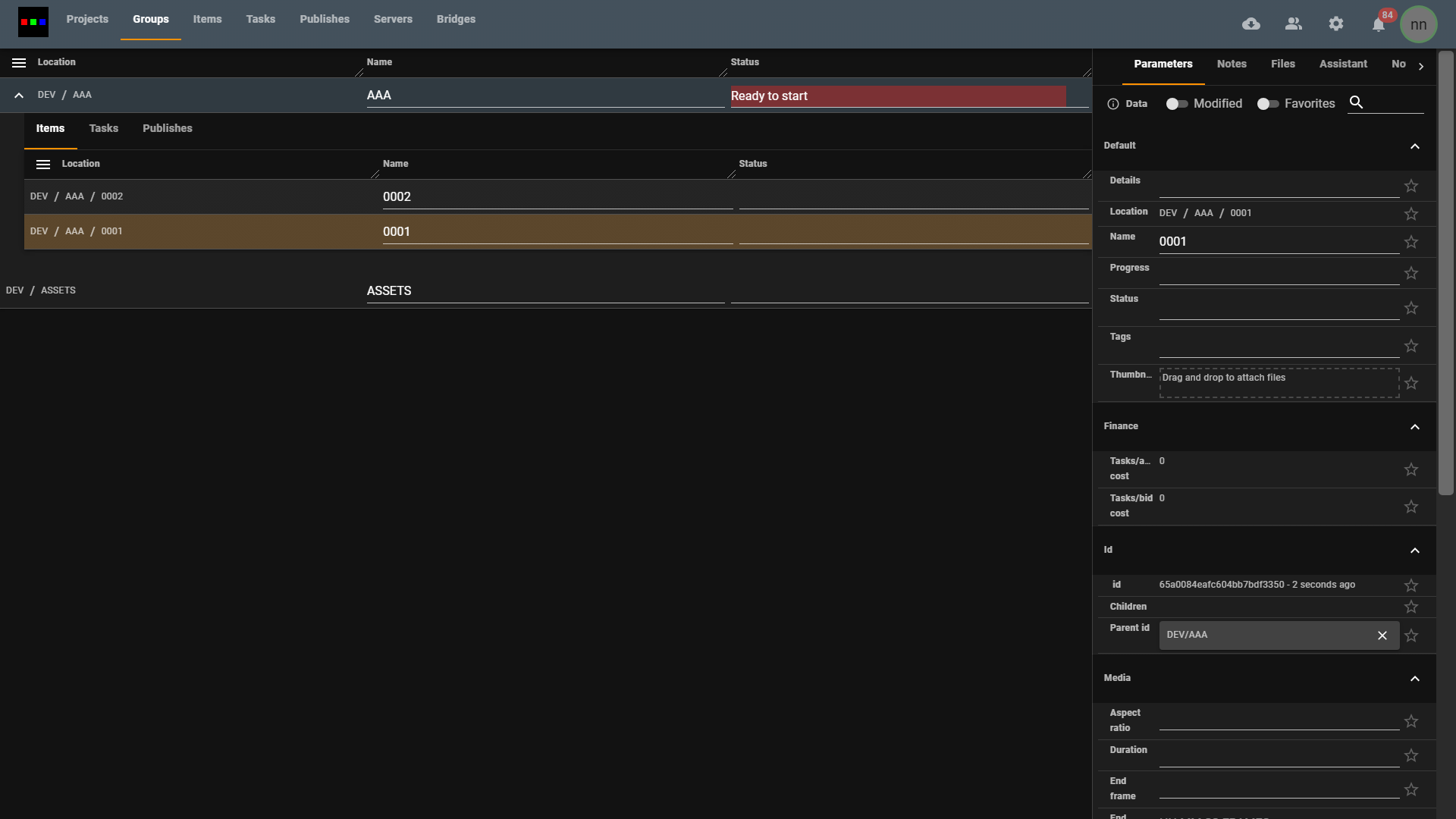Enable the Modified toggle
1456x819 pixels.
1176,104
